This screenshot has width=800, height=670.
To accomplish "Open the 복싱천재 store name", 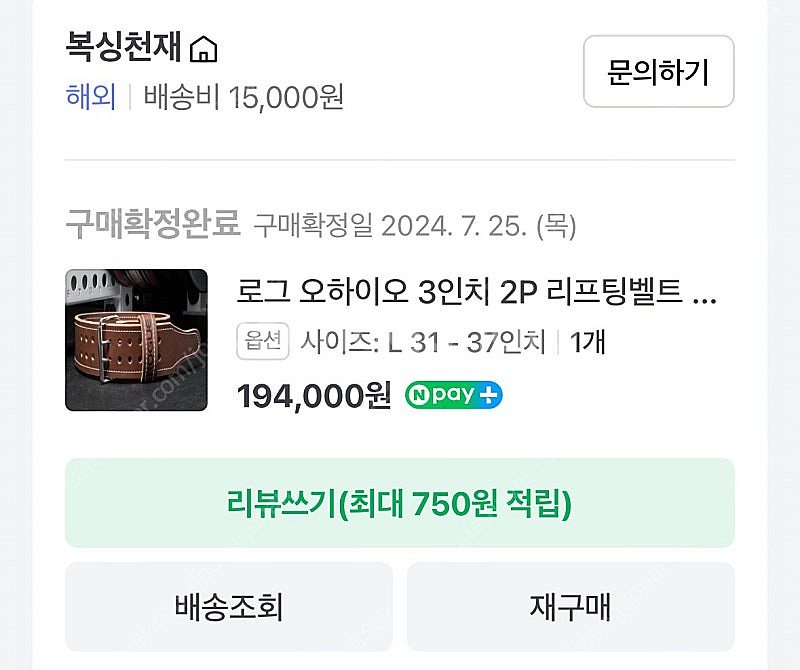I will [x=125, y=46].
